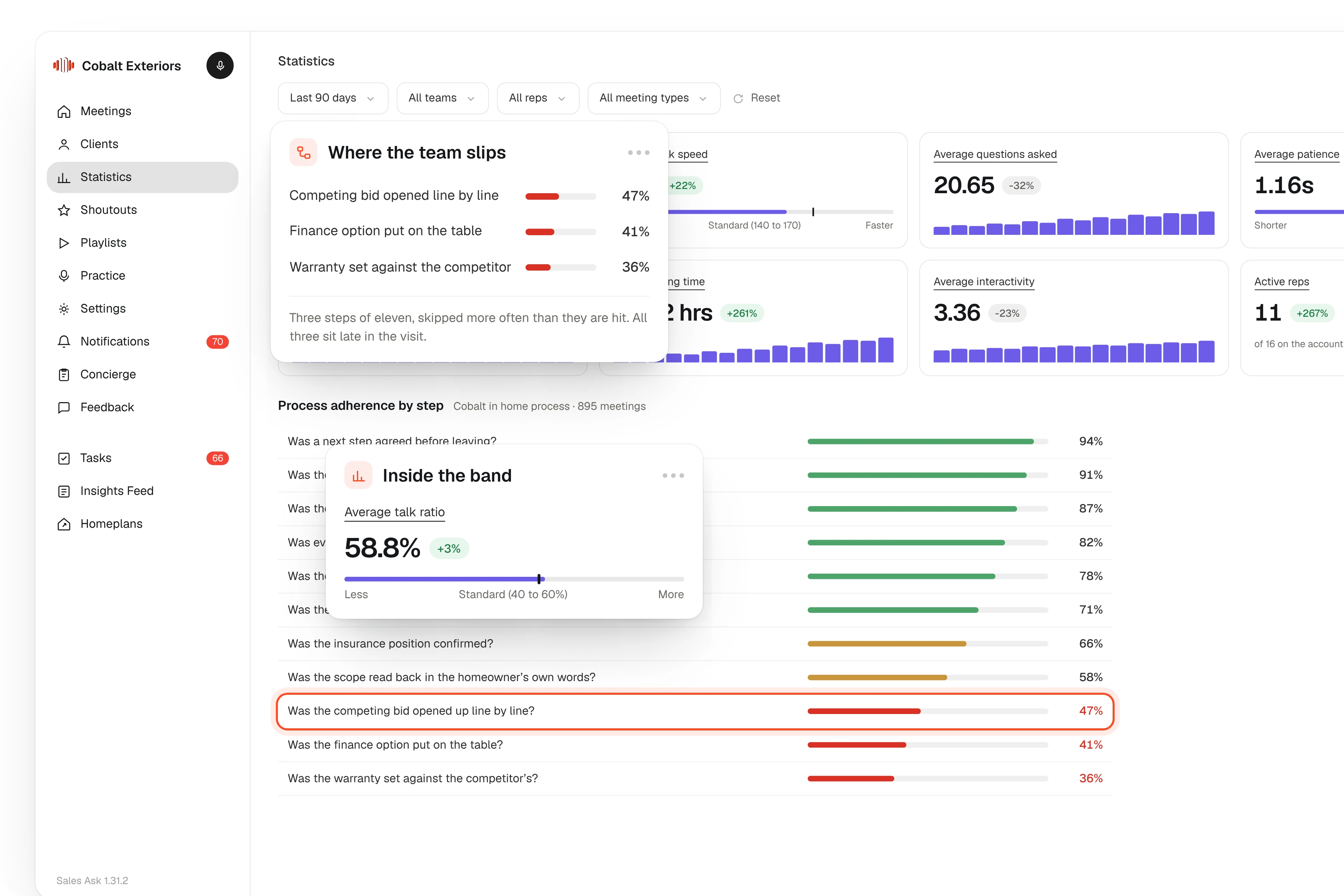Viewport: 1344px width, 896px height.
Task: Open the All meeting types dropdown
Action: click(654, 98)
